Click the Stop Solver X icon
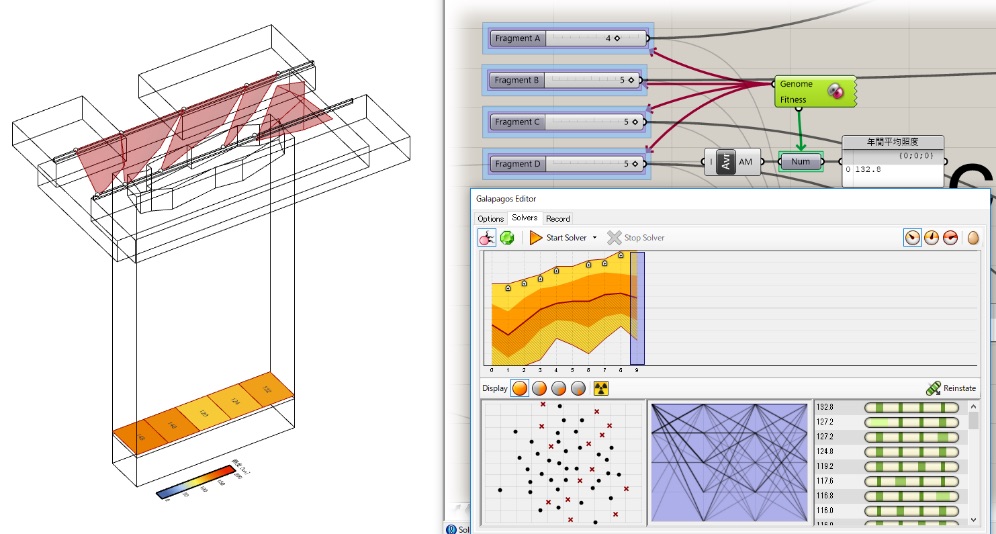 tap(614, 238)
